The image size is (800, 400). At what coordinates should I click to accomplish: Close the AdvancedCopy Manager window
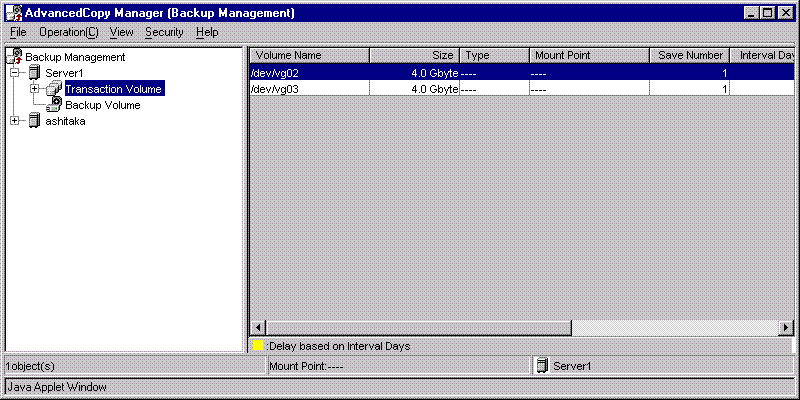tap(785, 13)
